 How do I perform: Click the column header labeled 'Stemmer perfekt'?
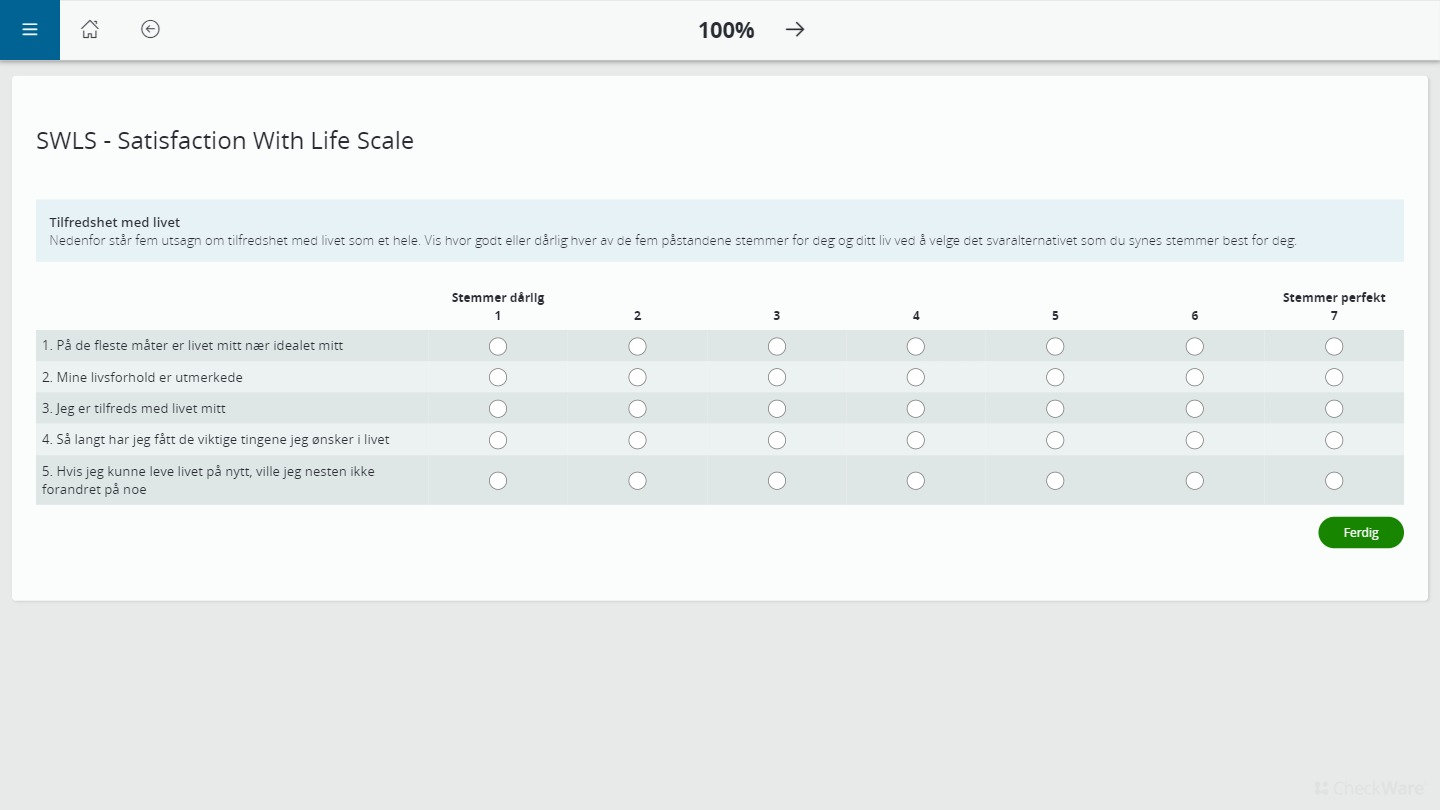pos(1334,297)
